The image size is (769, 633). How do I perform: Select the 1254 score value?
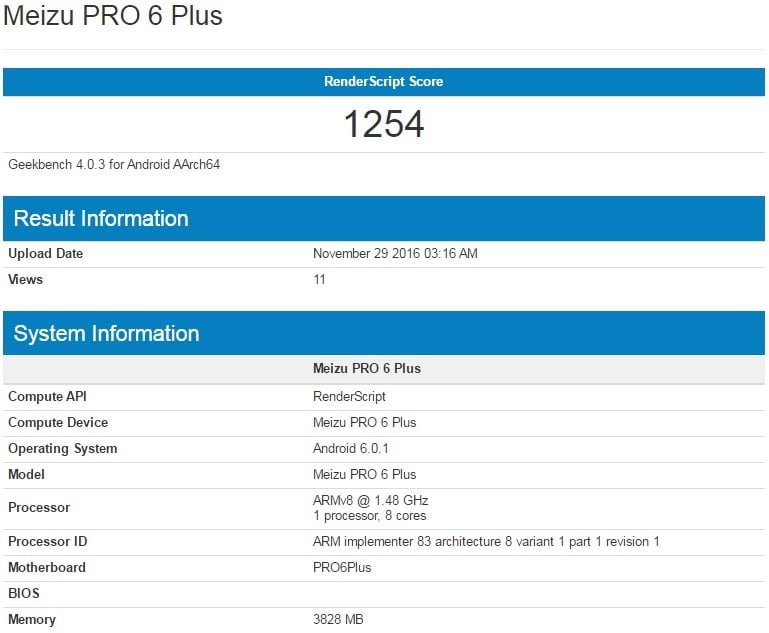click(384, 124)
